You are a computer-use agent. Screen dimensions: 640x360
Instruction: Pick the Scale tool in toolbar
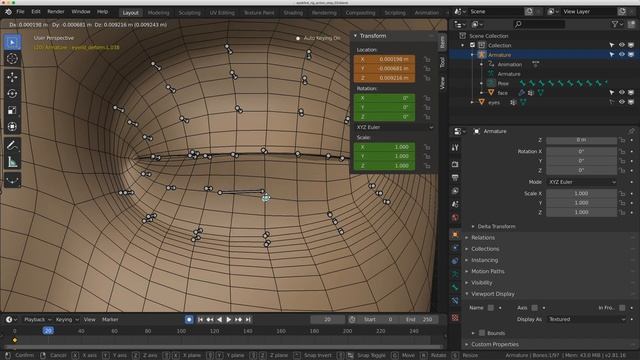click(x=12, y=110)
